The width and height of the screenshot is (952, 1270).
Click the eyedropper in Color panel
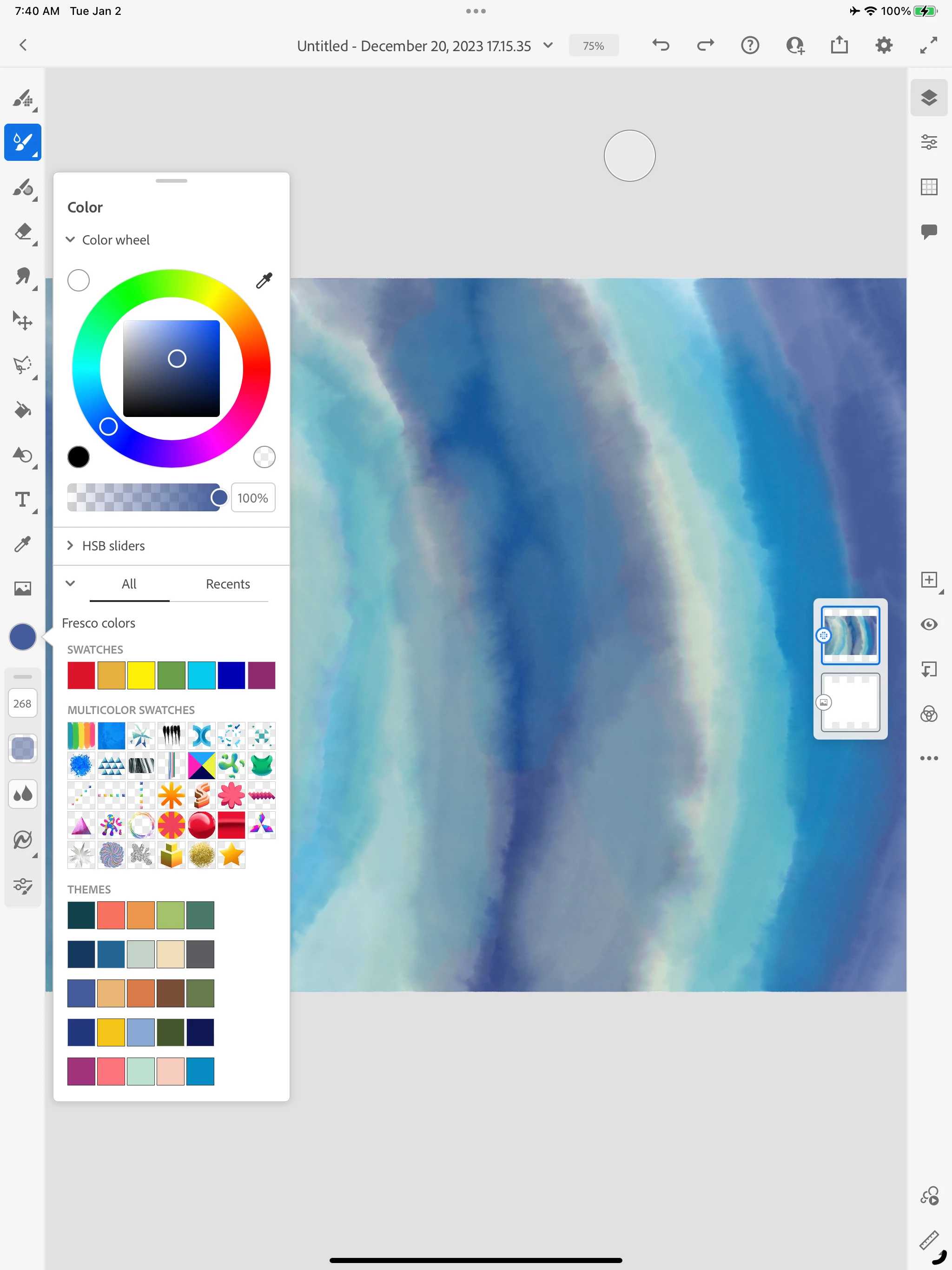tap(264, 280)
